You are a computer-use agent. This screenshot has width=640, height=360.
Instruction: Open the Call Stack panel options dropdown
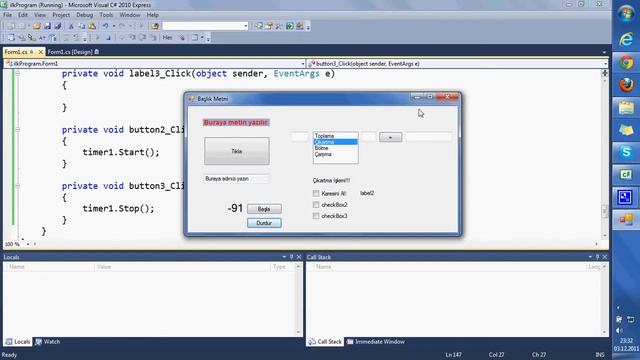click(x=590, y=257)
